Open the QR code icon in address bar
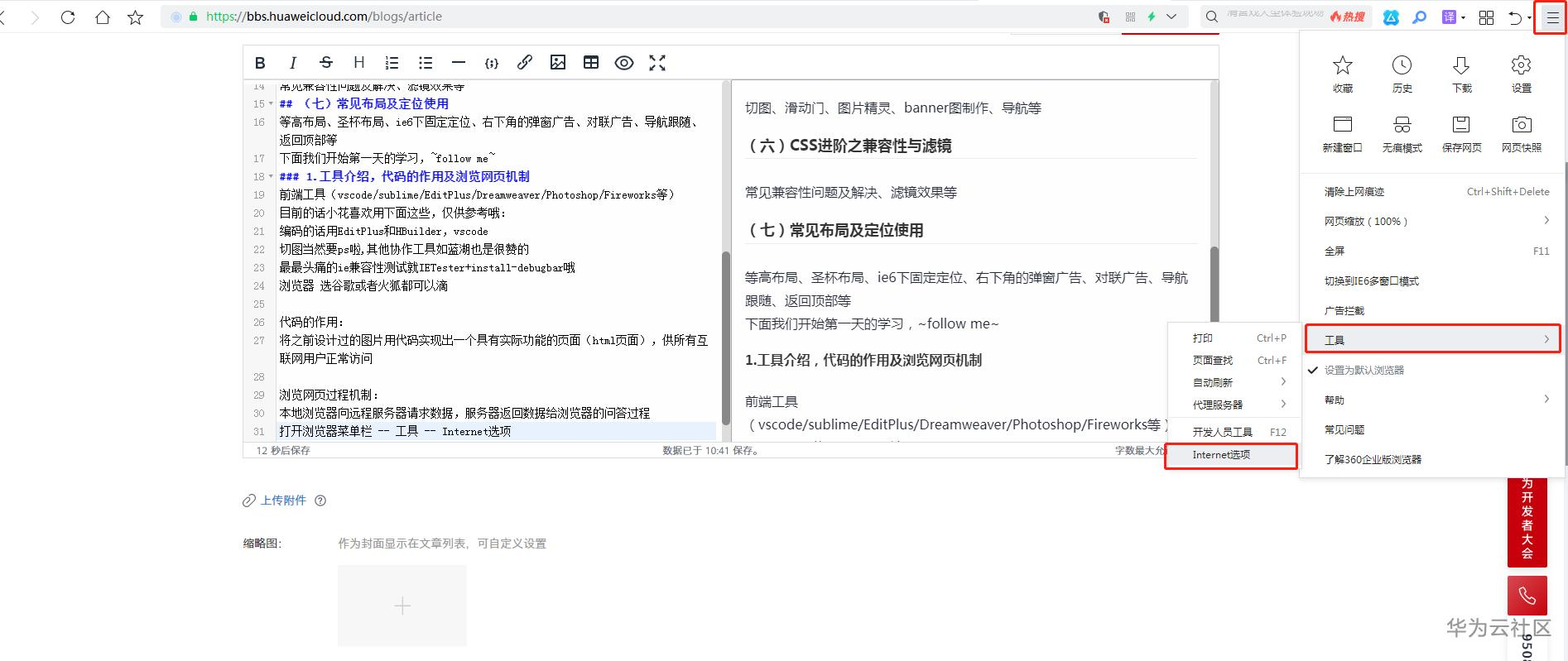 (x=1130, y=17)
